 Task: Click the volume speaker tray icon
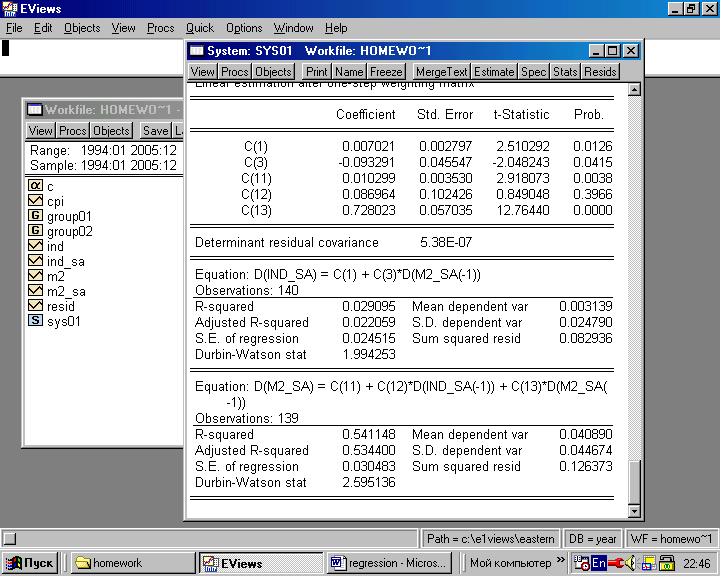(x=630, y=562)
